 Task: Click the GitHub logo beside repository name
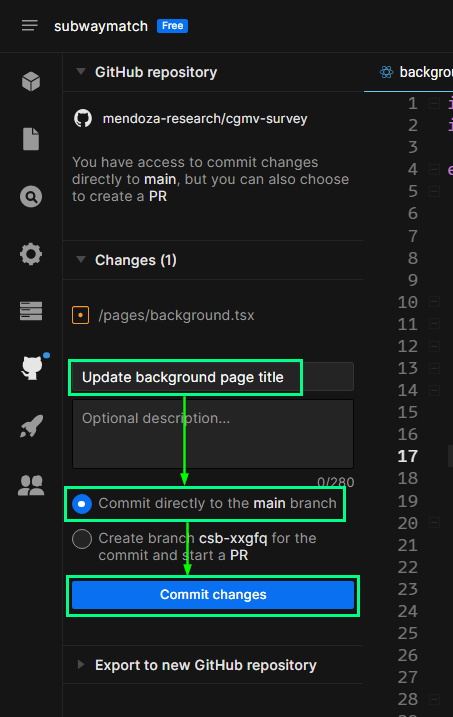(x=83, y=119)
